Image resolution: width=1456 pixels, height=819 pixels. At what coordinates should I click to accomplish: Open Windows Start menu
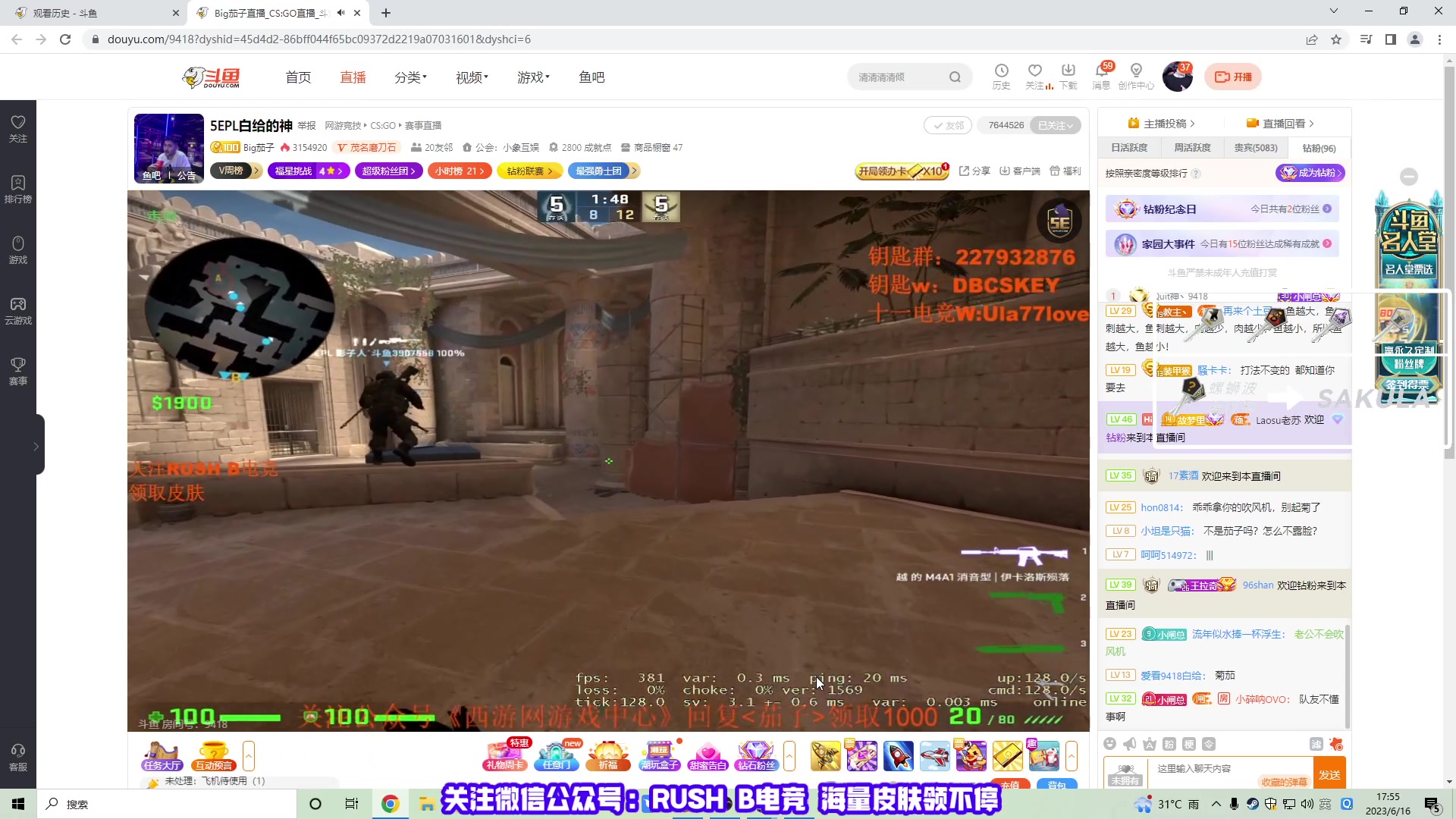click(18, 804)
